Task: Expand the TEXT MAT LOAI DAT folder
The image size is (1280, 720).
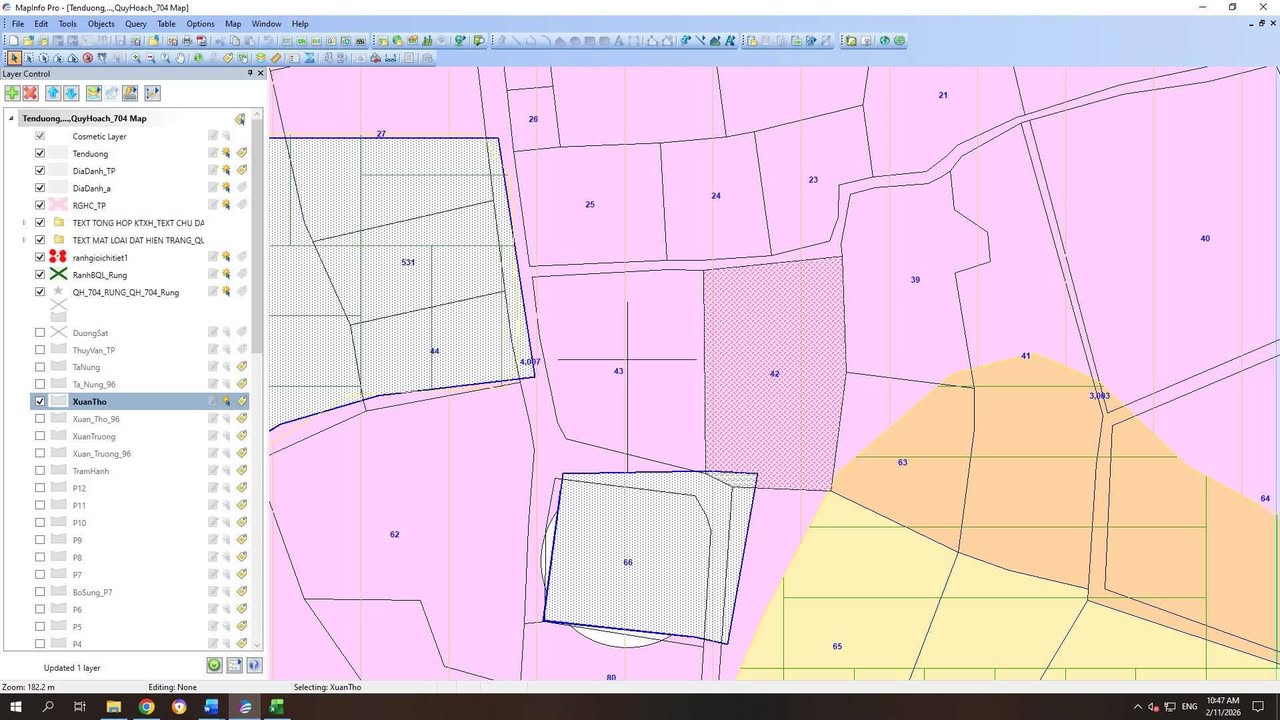Action: 24,239
